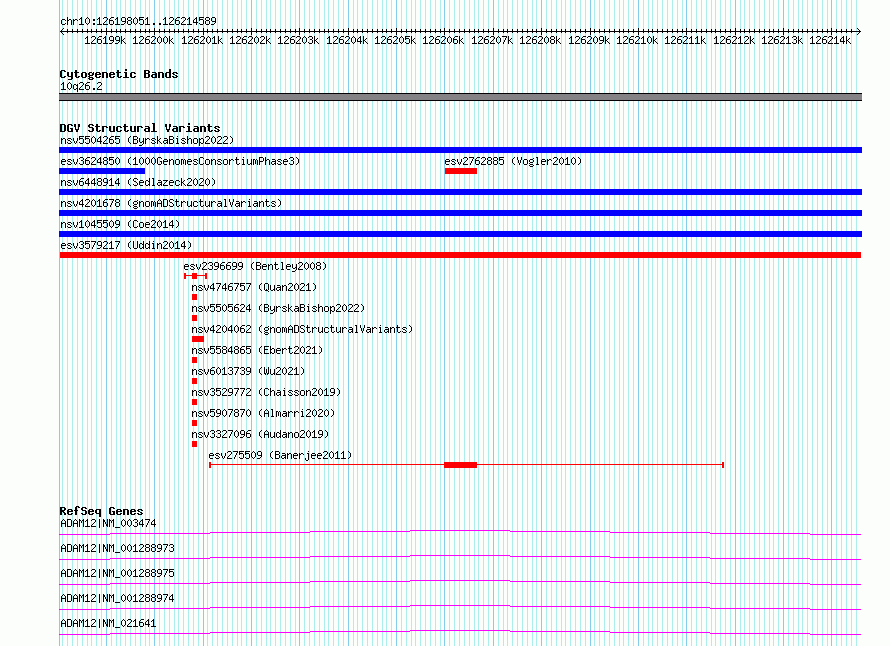Click the red square under nsv5584865
The height and width of the screenshot is (646, 890).
coord(195,360)
